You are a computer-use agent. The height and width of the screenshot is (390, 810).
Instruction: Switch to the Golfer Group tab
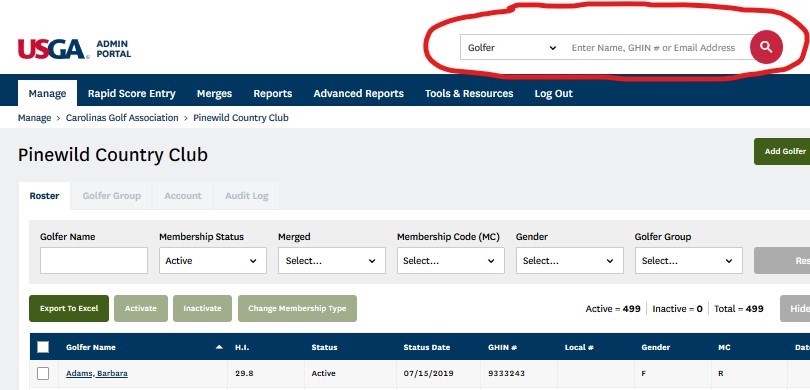[112, 196]
